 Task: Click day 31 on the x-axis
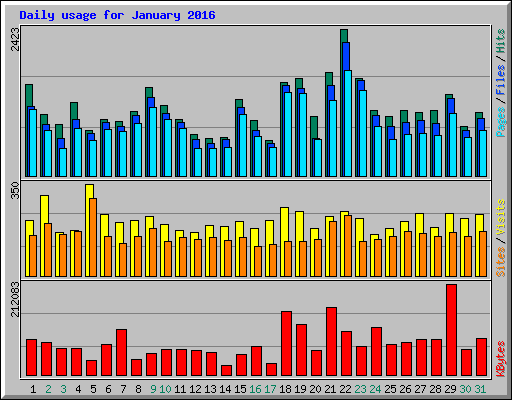(x=480, y=389)
